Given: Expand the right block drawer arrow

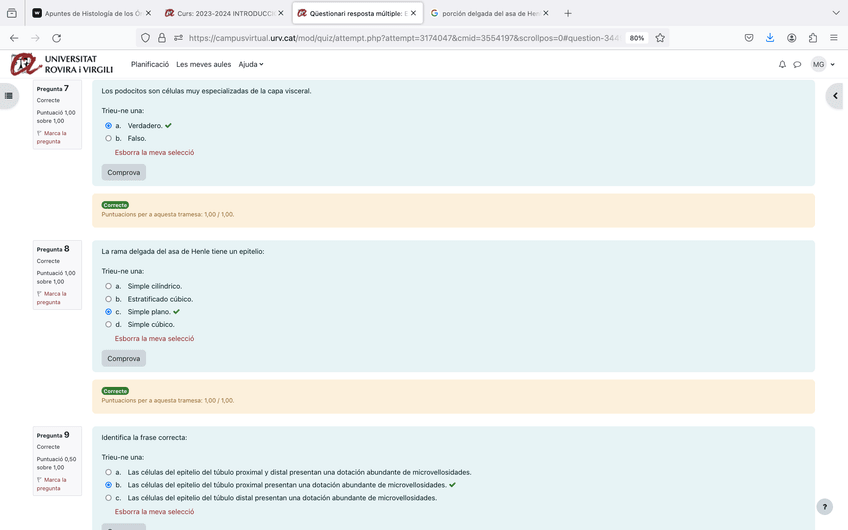Looking at the screenshot, I should [x=835, y=96].
